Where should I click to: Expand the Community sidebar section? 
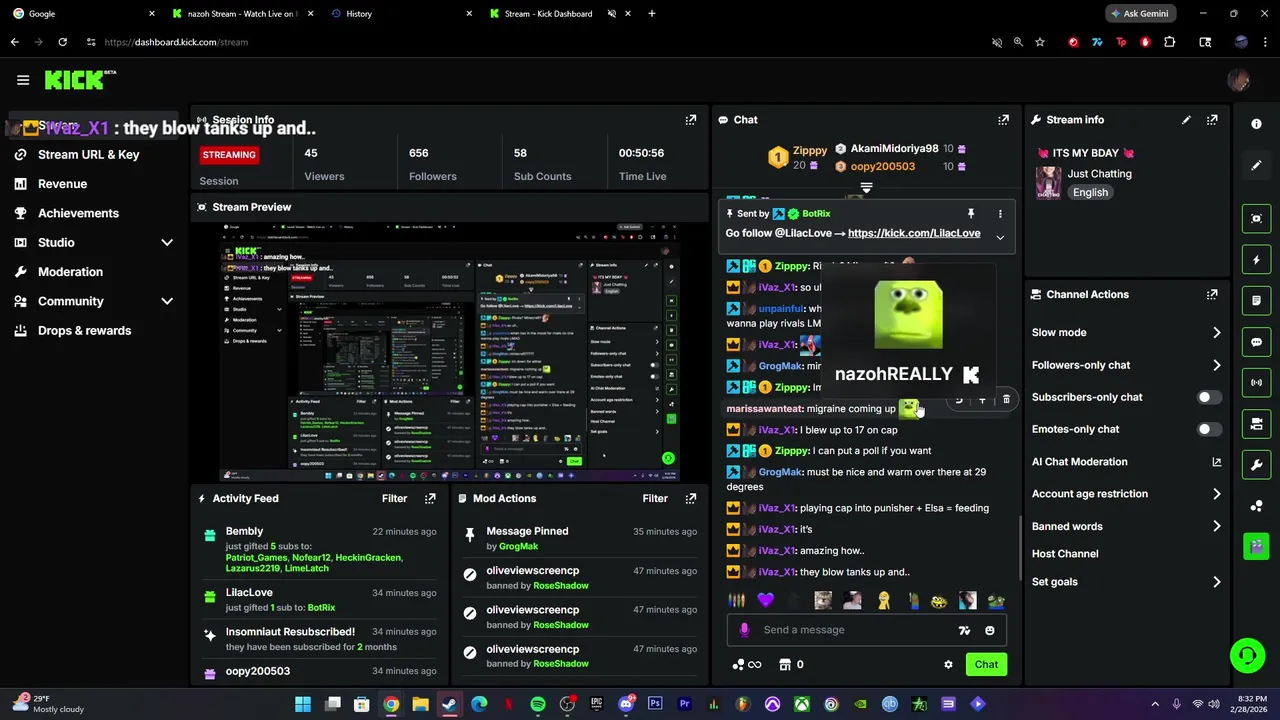(167, 301)
